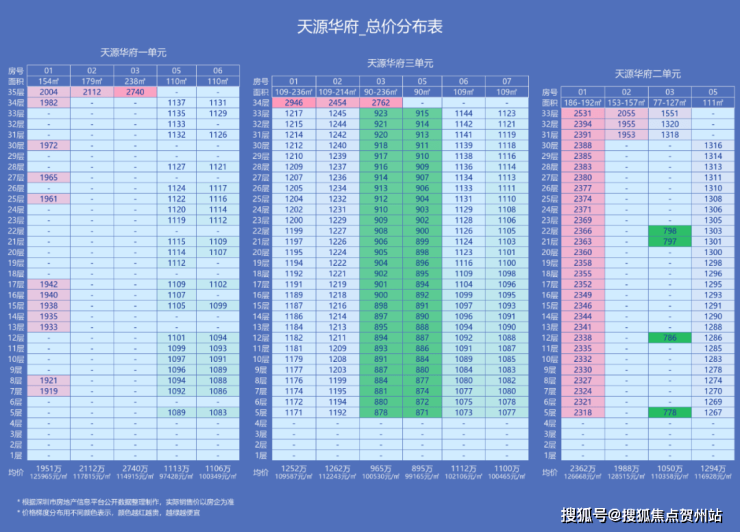Click the 天源华府一单元 heading
Viewport: 740px width, 532px height.
133,52
